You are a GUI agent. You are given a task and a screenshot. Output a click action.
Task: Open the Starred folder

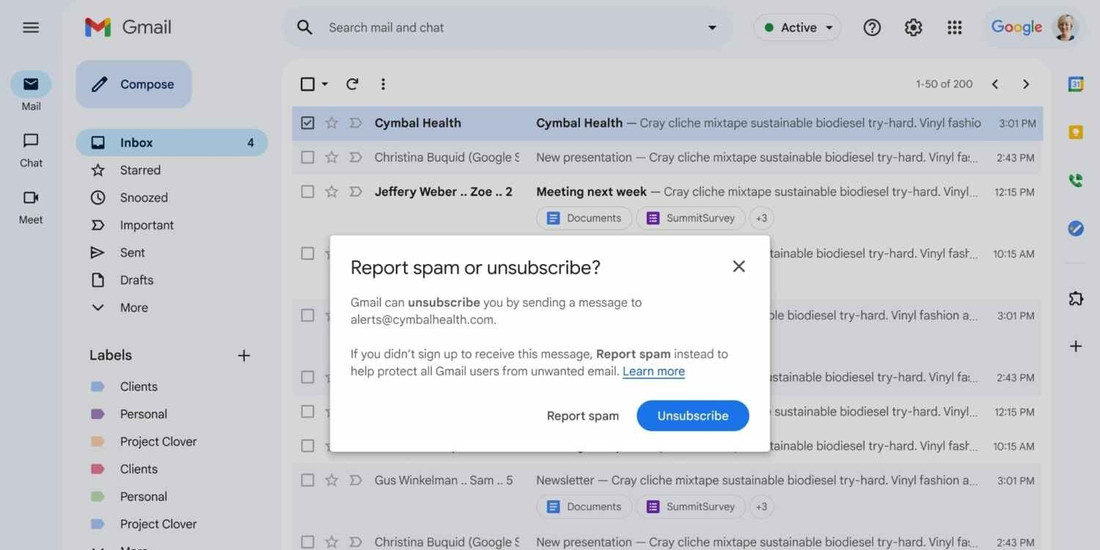tap(140, 170)
